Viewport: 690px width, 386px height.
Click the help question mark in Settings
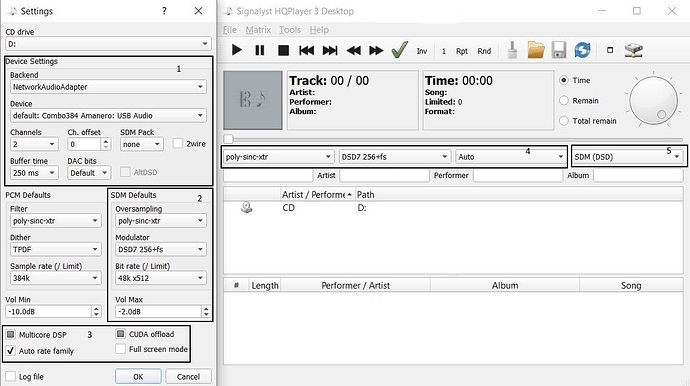(164, 11)
